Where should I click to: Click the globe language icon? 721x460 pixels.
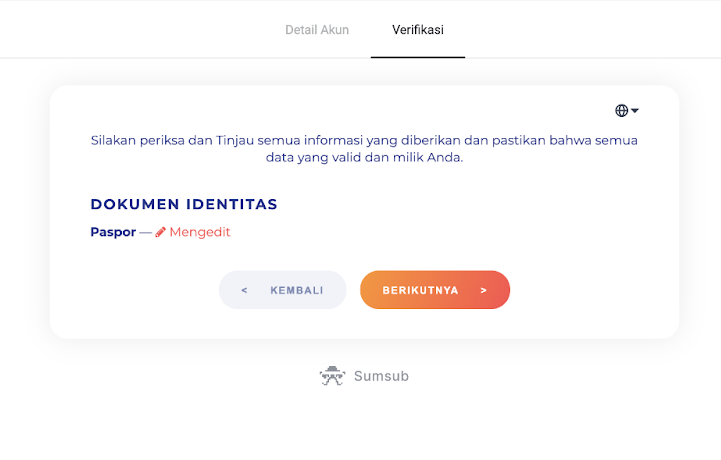point(622,111)
